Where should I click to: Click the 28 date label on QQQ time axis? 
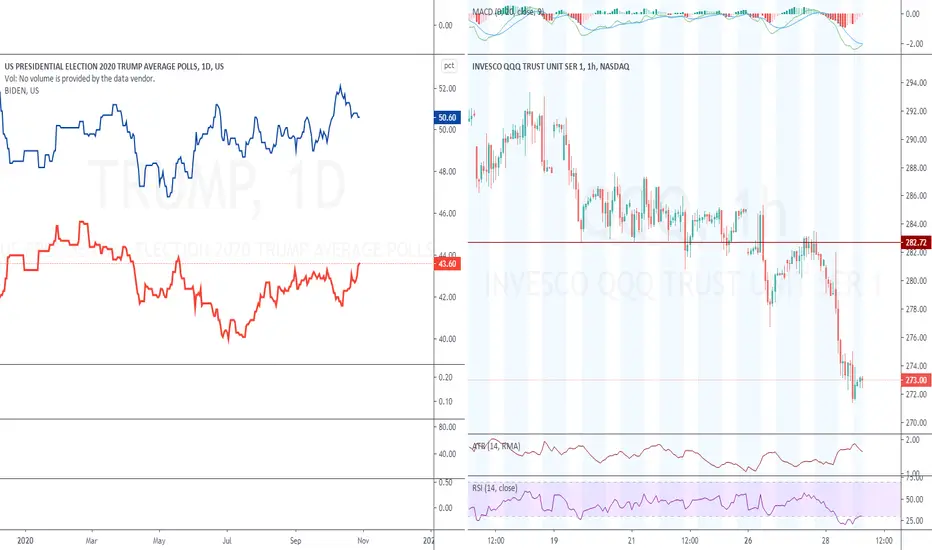pos(826,540)
